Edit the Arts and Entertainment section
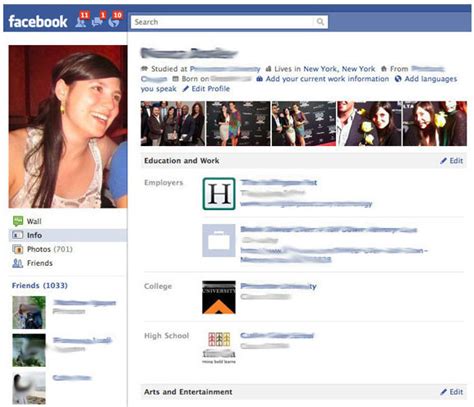This screenshot has height=407, width=474. [452, 392]
